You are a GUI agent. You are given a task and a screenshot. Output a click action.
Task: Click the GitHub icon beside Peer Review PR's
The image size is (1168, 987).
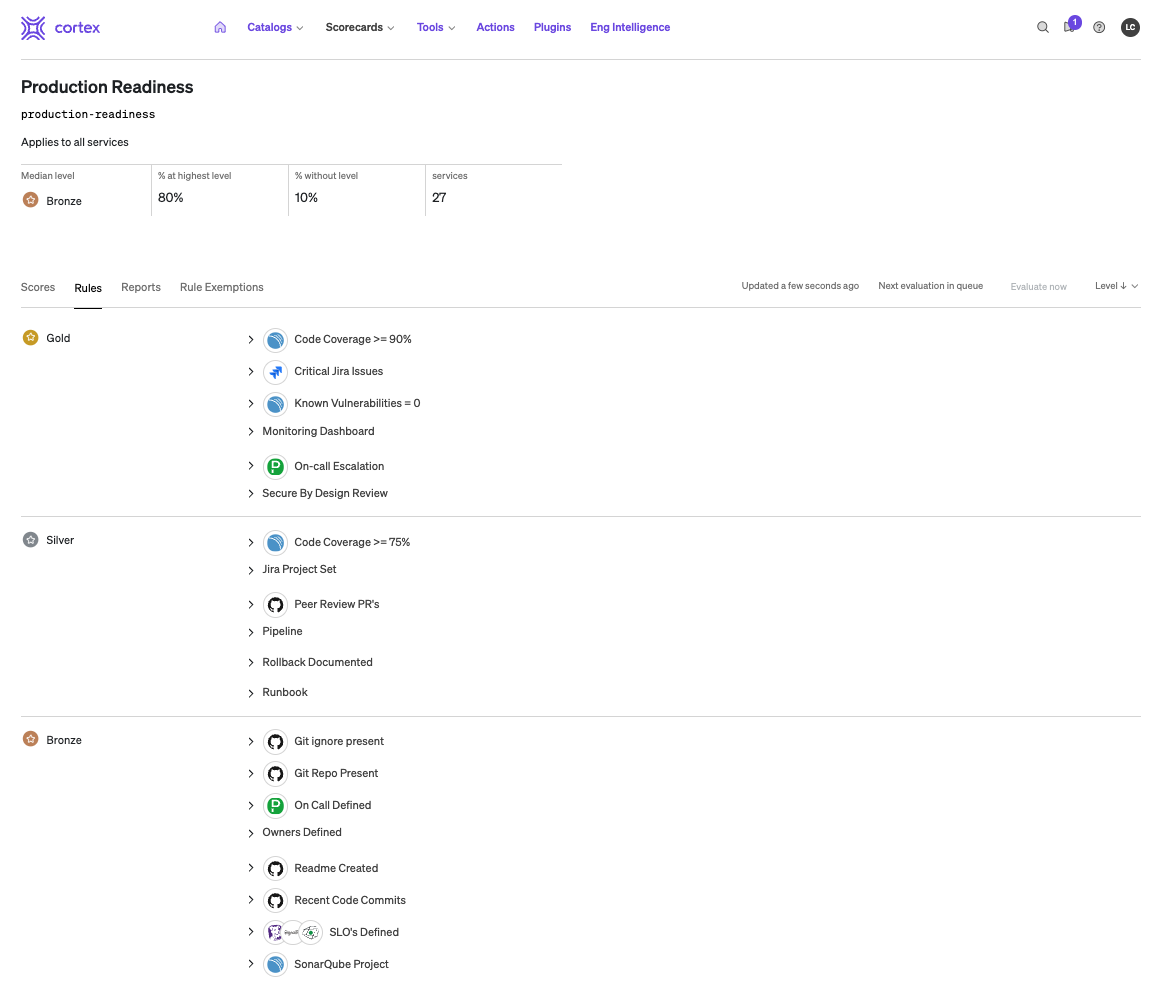click(x=275, y=605)
